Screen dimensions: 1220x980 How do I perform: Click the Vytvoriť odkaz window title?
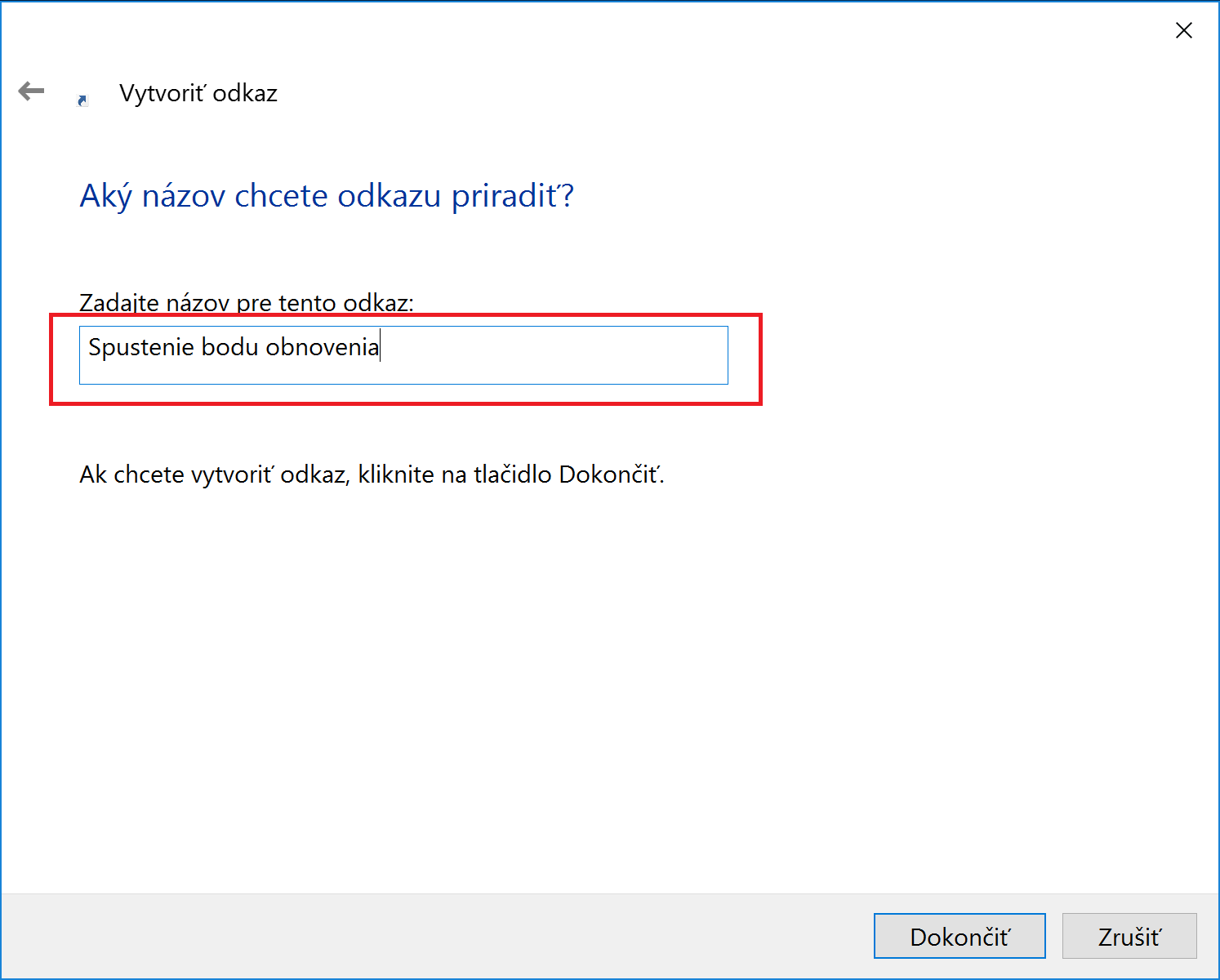(x=198, y=93)
